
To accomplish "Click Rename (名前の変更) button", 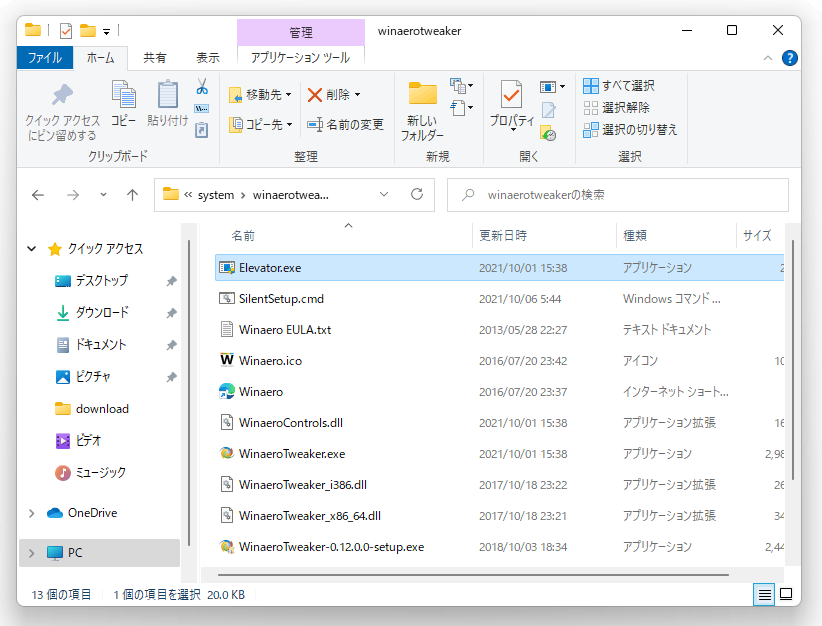I will [x=345, y=124].
